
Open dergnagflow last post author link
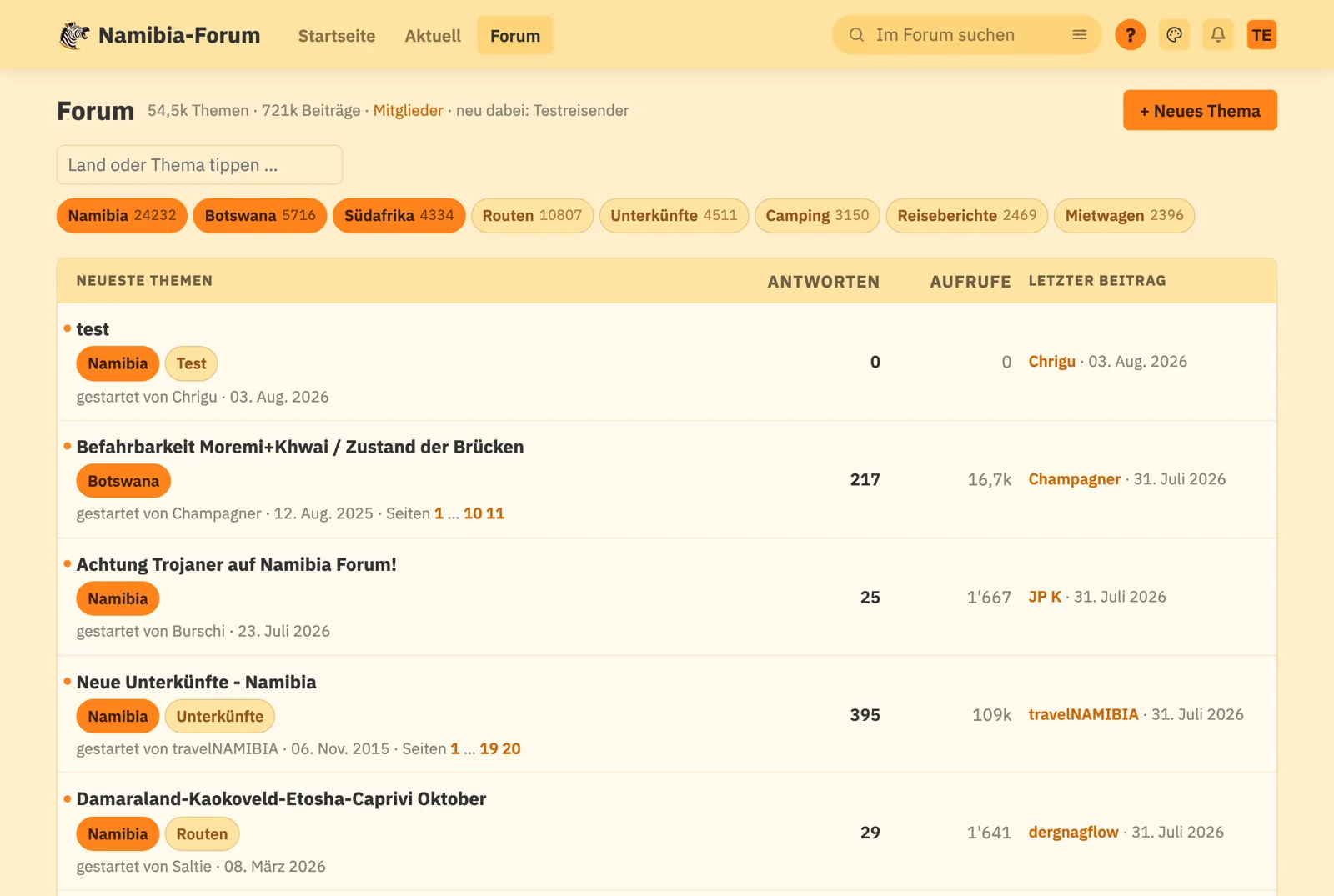click(1074, 832)
